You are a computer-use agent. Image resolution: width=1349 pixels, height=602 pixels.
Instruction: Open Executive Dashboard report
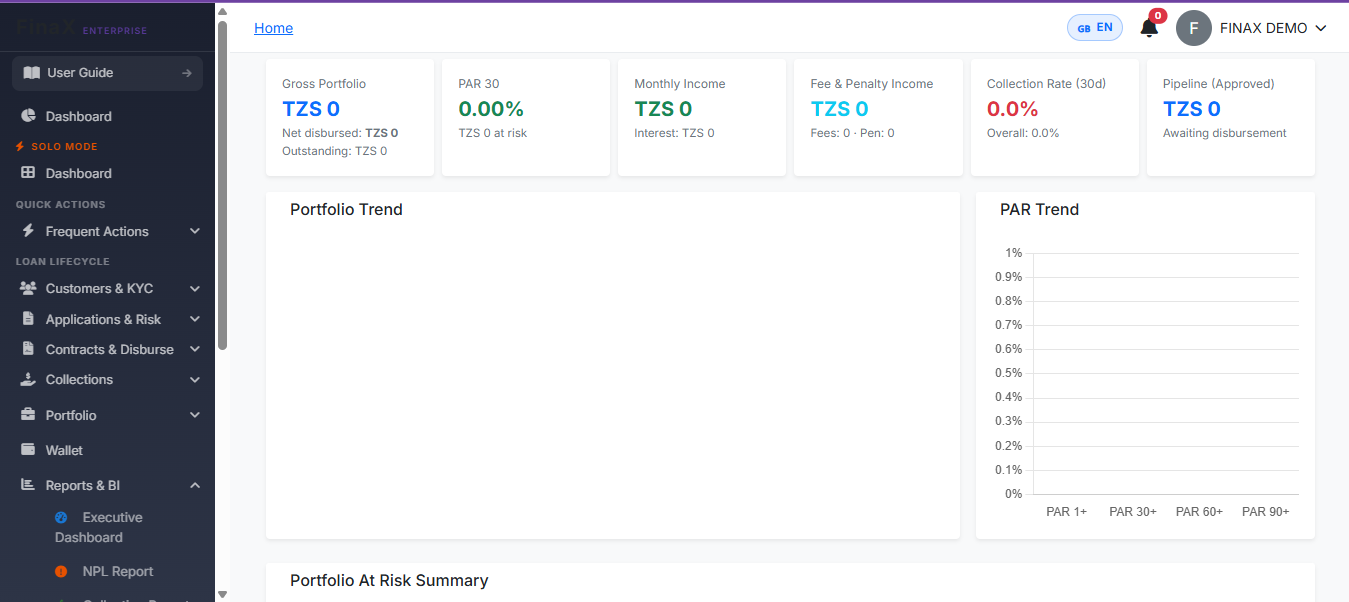click(107, 527)
